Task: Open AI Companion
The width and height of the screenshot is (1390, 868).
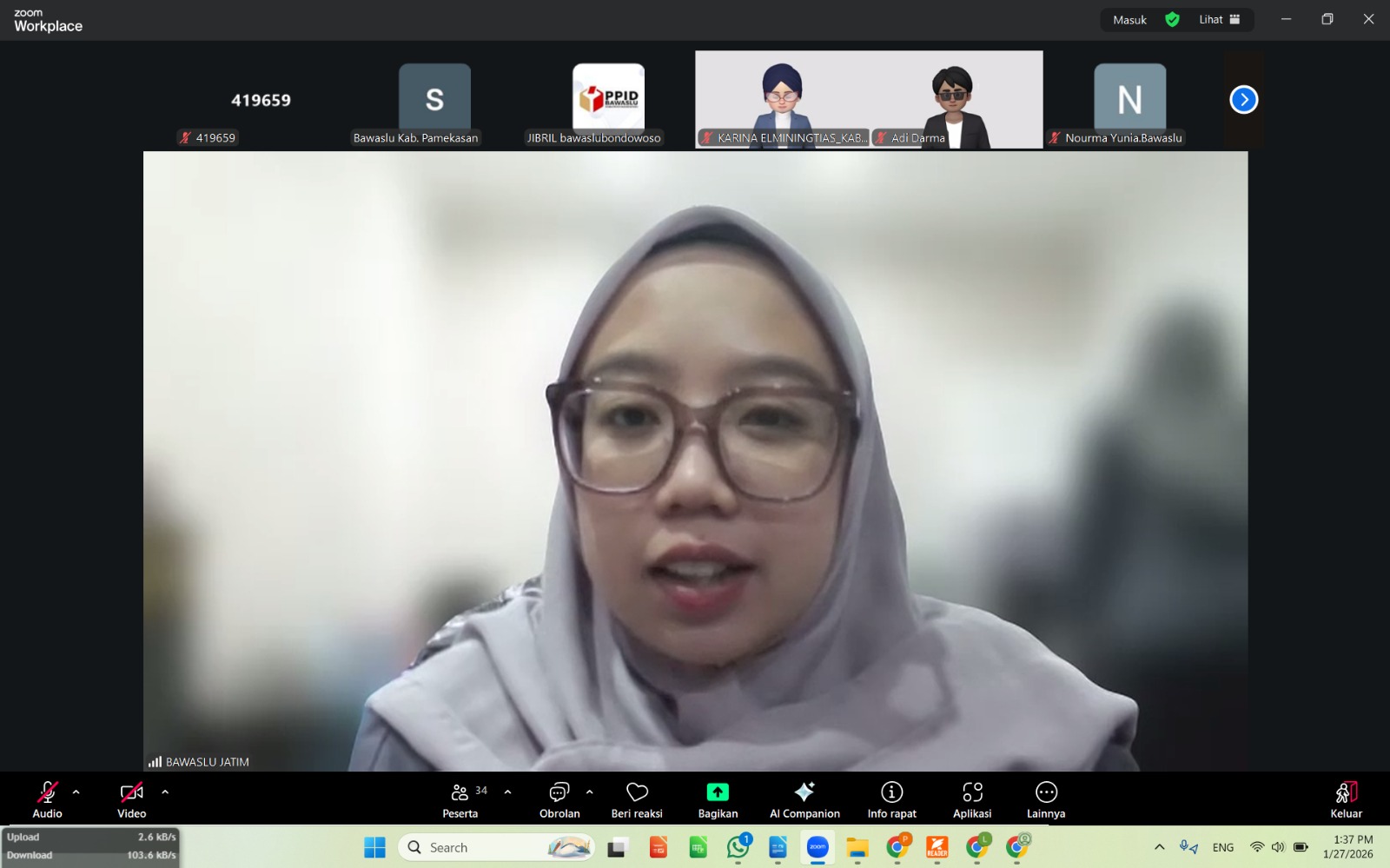Action: pyautogui.click(x=804, y=798)
